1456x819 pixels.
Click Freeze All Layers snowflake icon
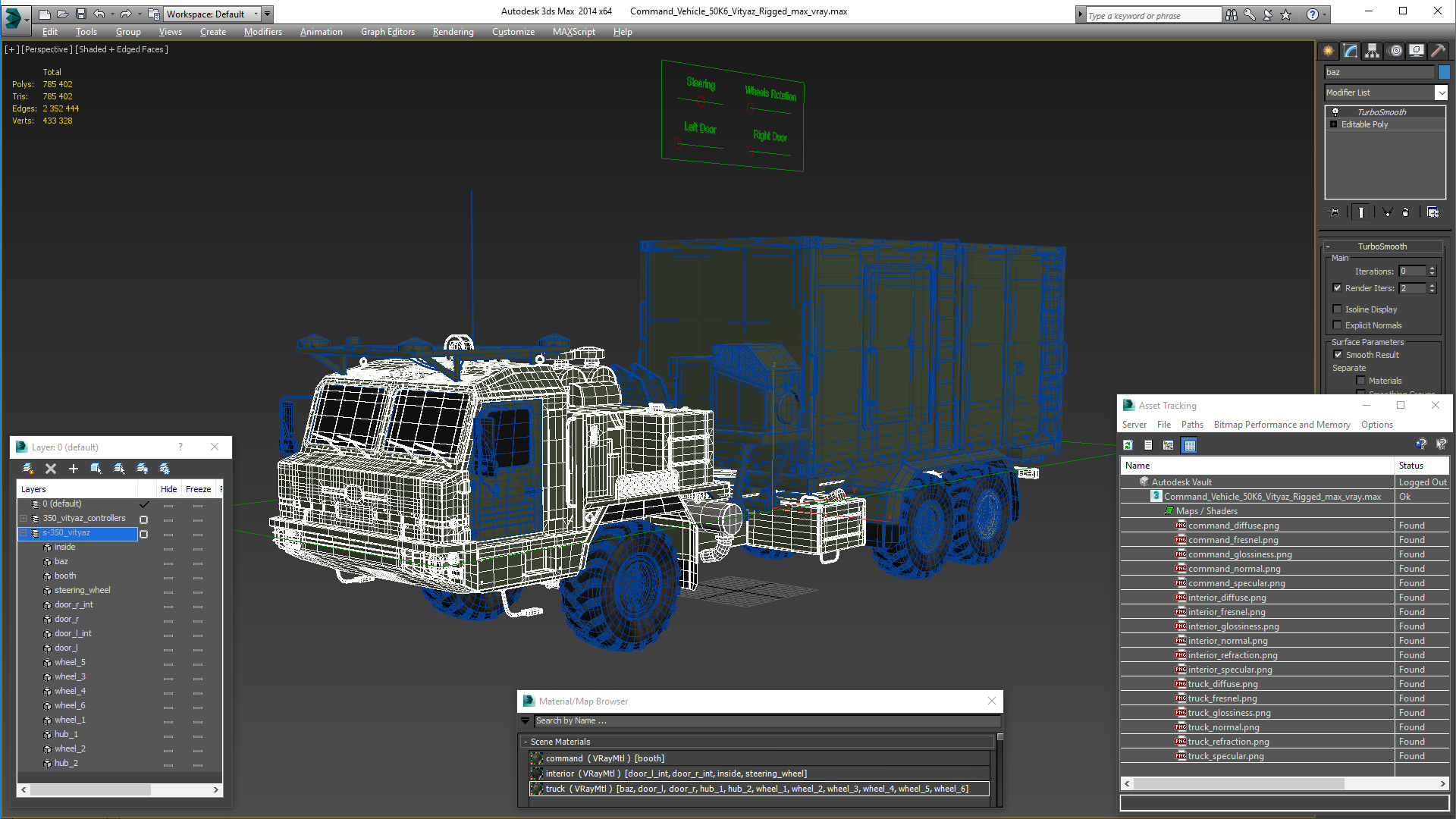165,469
